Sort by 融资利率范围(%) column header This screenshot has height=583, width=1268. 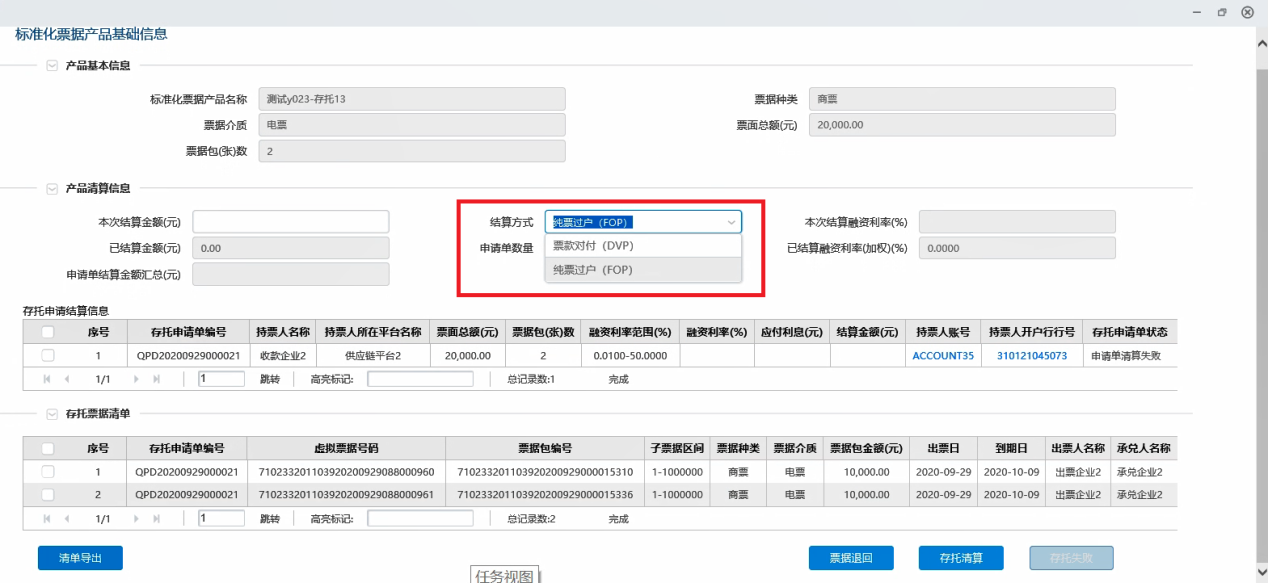click(630, 332)
